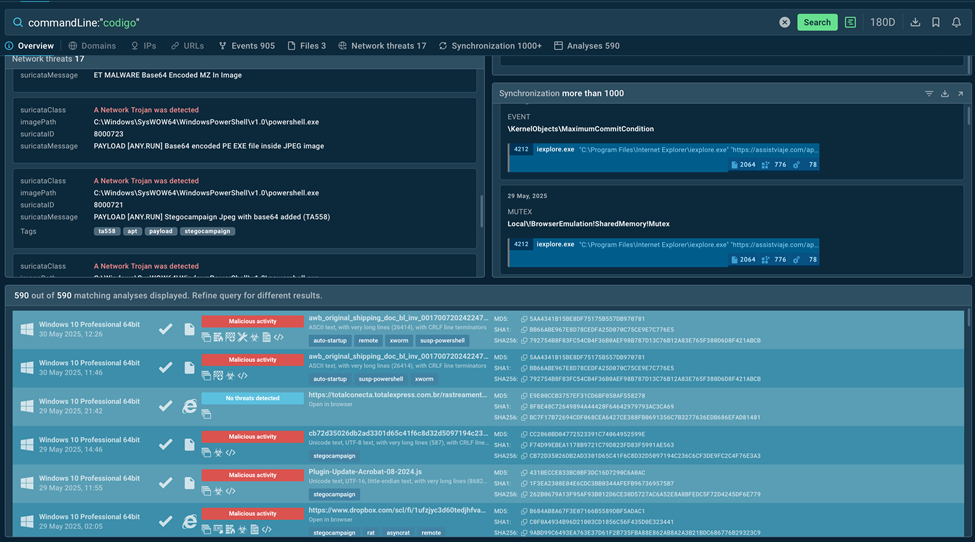975x542 pixels.
Task: Click the Internet Explorer icon on the 21:42 analysis
Action: [189, 406]
